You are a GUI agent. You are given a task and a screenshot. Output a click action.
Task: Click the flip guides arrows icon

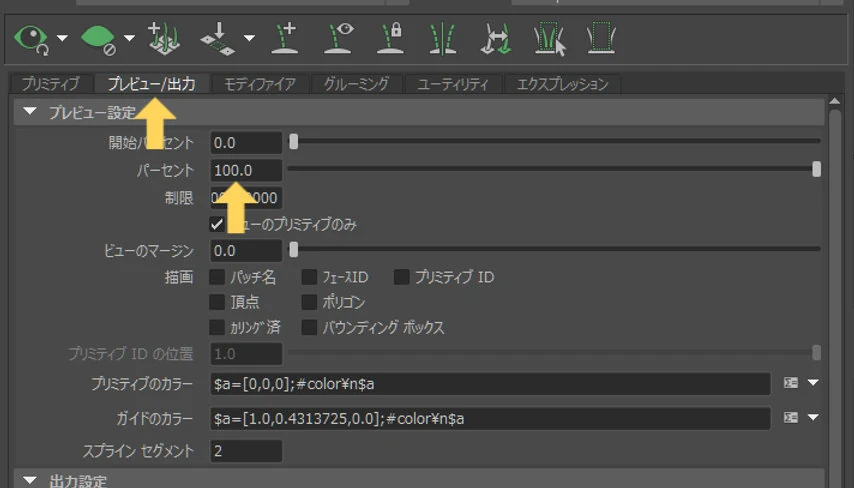tap(496, 39)
